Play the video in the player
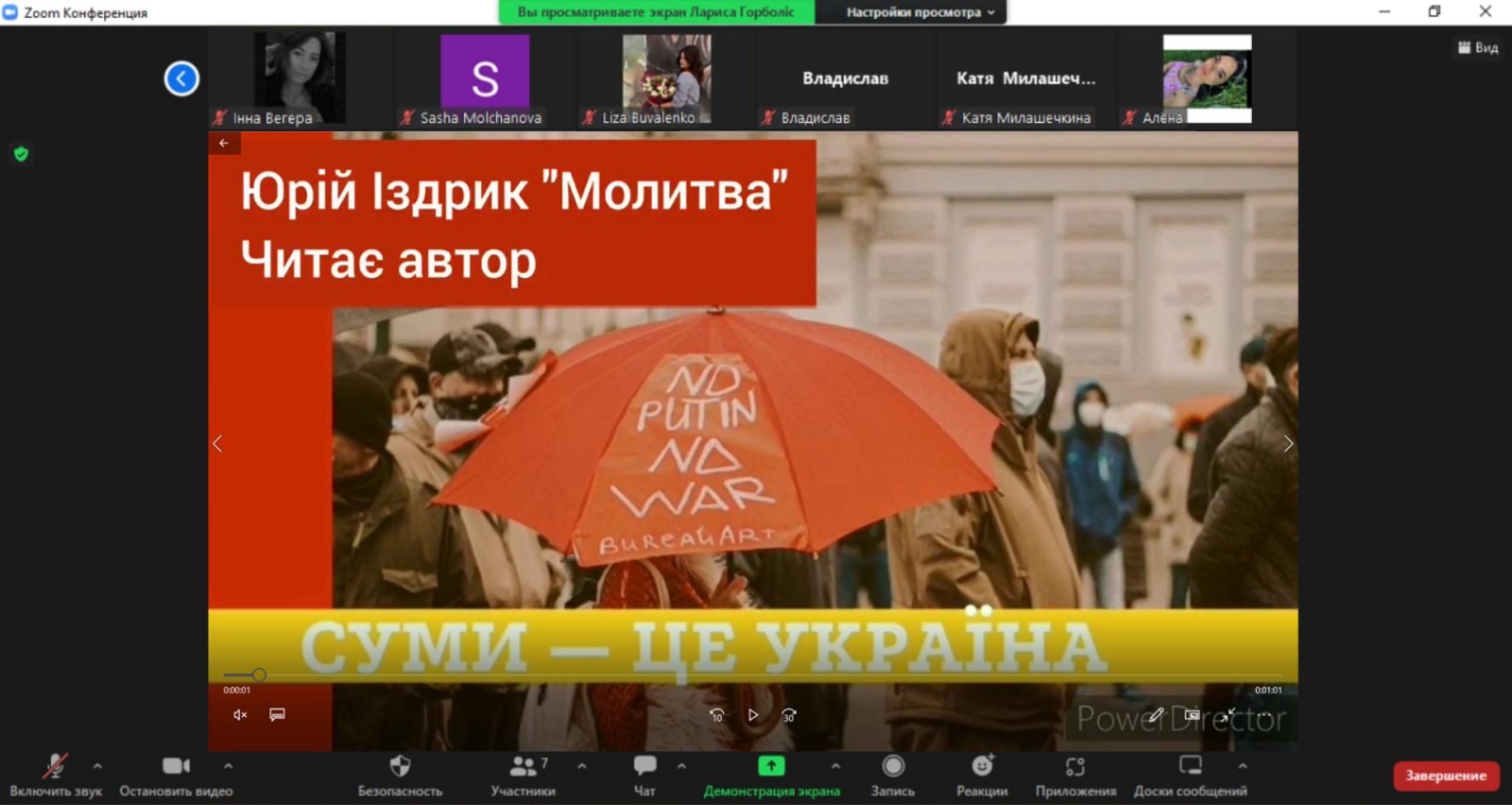The image size is (1512, 805). click(x=752, y=715)
